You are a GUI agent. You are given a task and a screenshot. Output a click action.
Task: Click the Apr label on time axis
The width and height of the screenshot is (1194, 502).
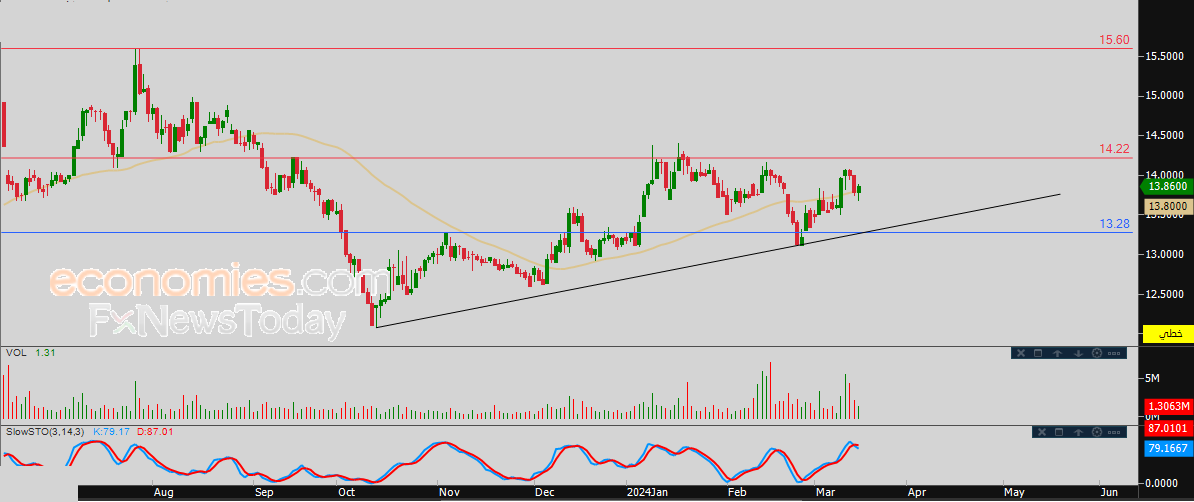point(918,493)
